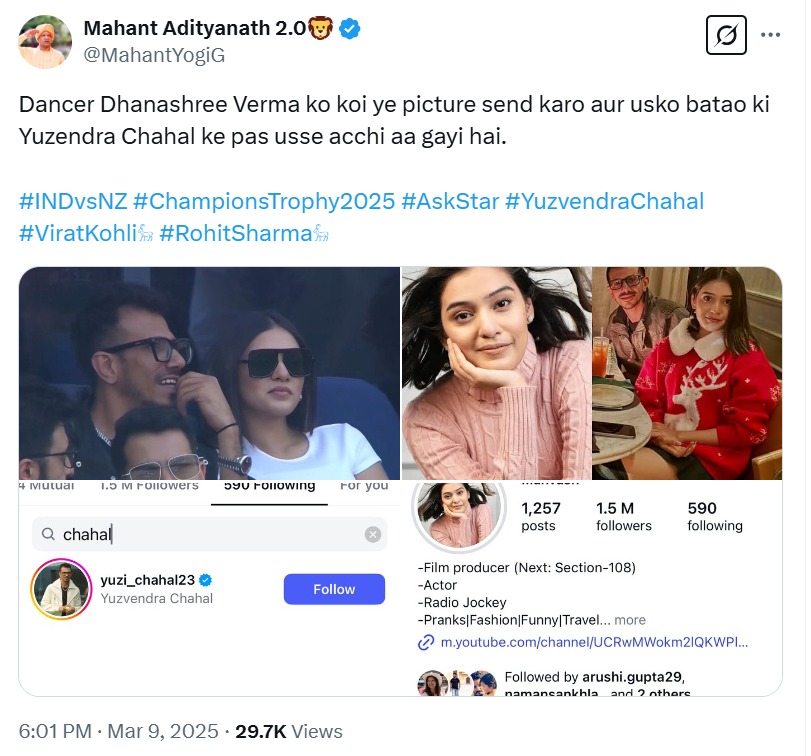Viewport: 811px width, 756px height.
Task: Expand bio with the more link
Action: 630,620
